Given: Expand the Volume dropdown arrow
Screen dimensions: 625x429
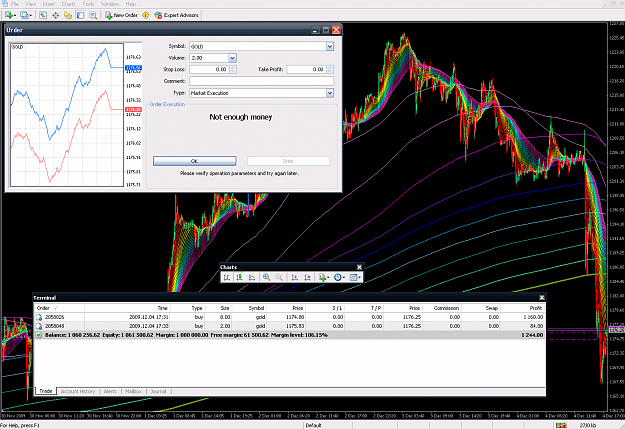Looking at the screenshot, I should [x=232, y=58].
